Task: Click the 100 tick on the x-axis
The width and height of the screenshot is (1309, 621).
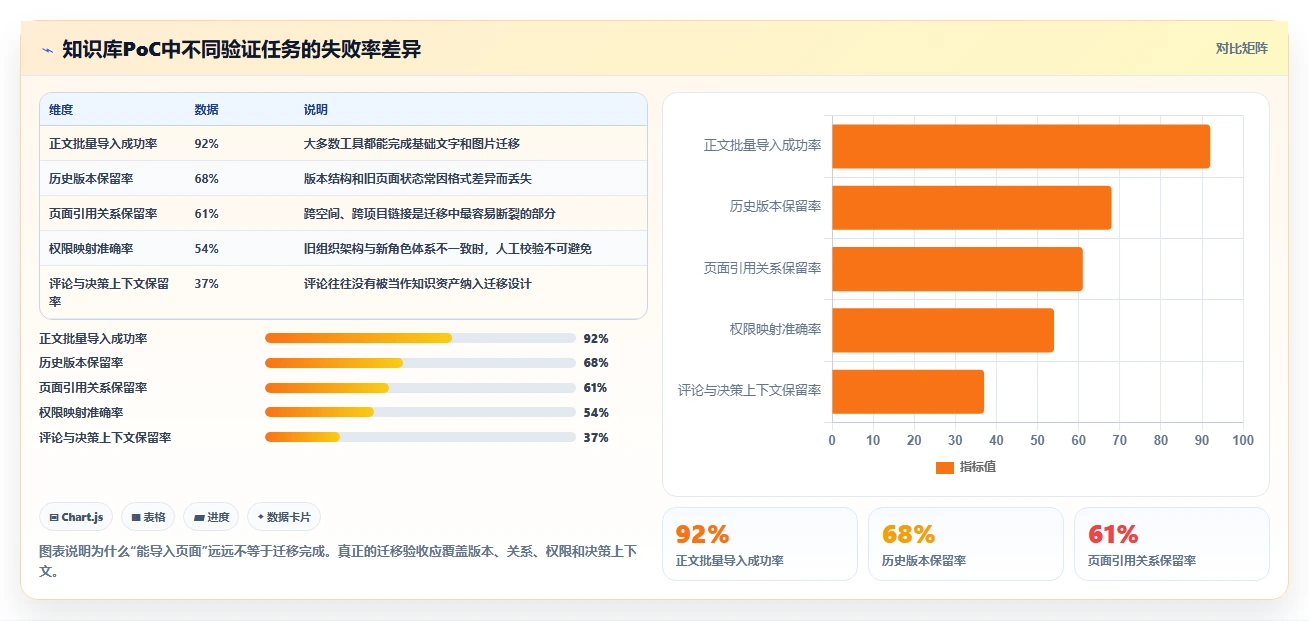Action: point(1243,441)
